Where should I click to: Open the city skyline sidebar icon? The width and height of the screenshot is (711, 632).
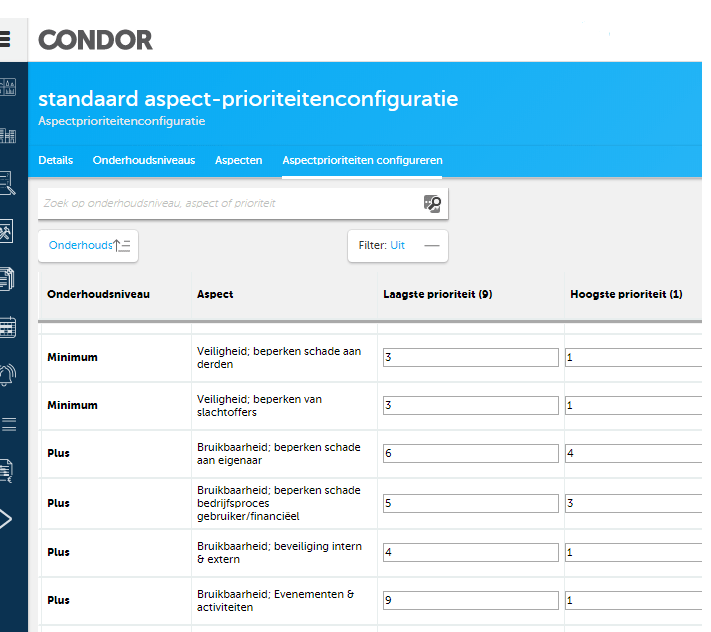tap(8, 87)
